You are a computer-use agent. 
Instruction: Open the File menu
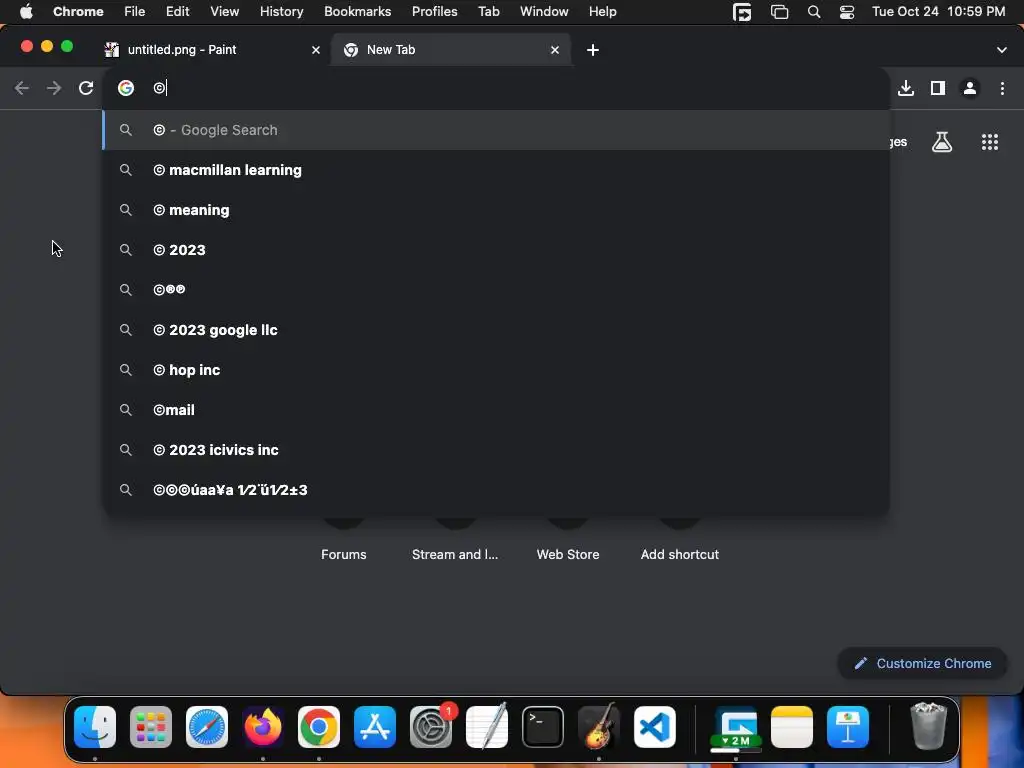click(x=135, y=12)
